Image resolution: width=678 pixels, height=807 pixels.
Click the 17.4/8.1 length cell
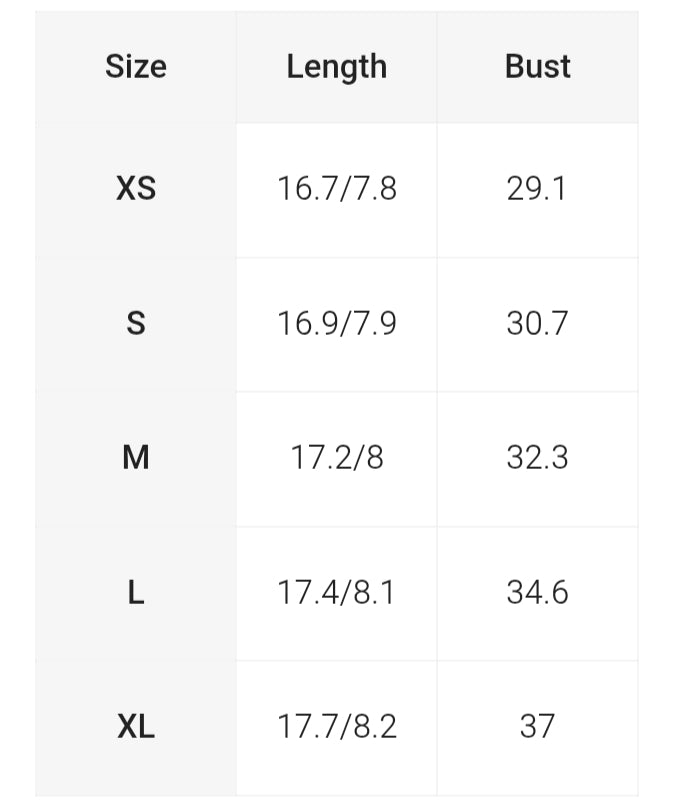[x=336, y=592]
